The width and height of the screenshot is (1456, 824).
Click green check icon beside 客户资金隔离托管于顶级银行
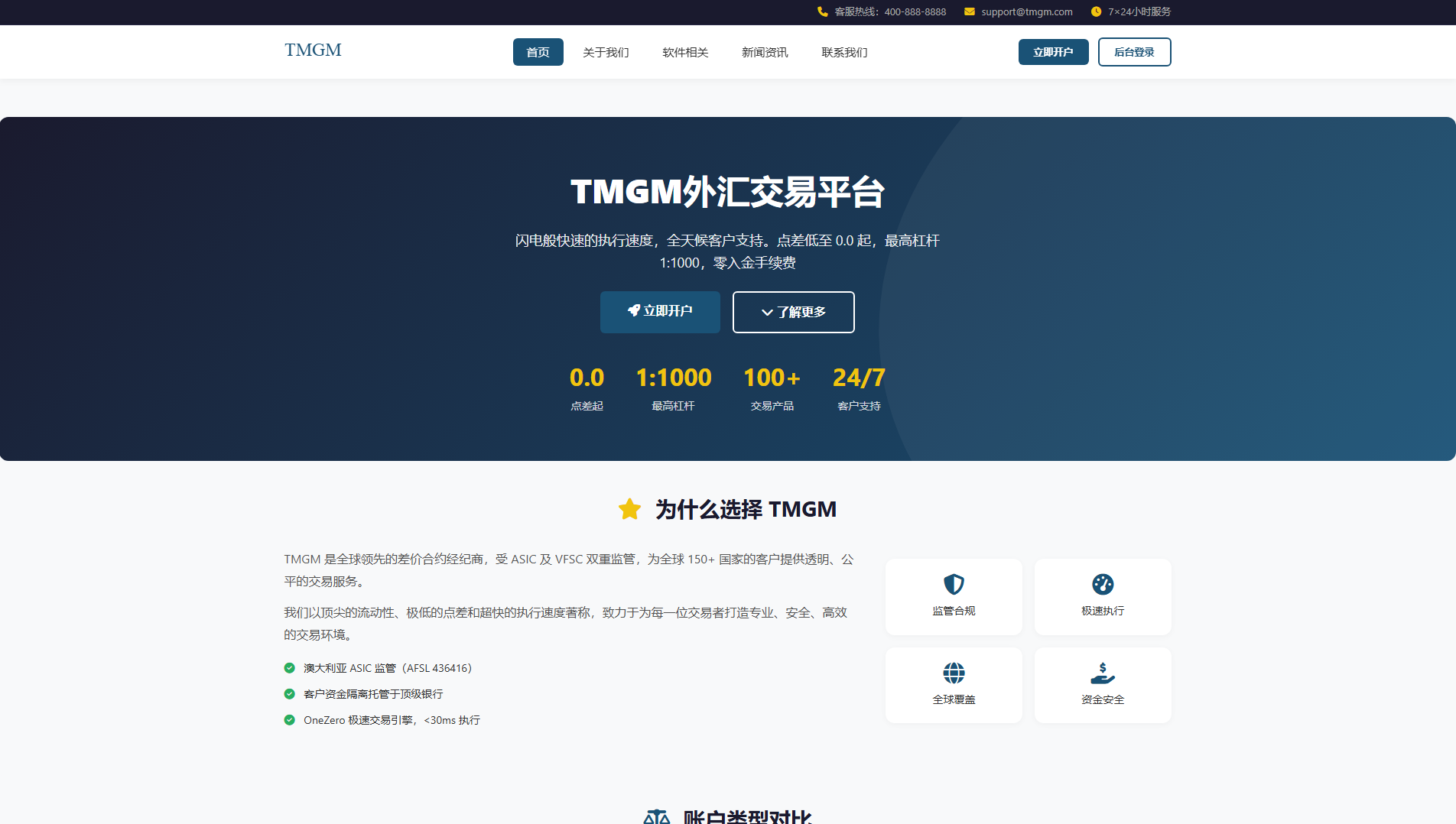[x=289, y=694]
